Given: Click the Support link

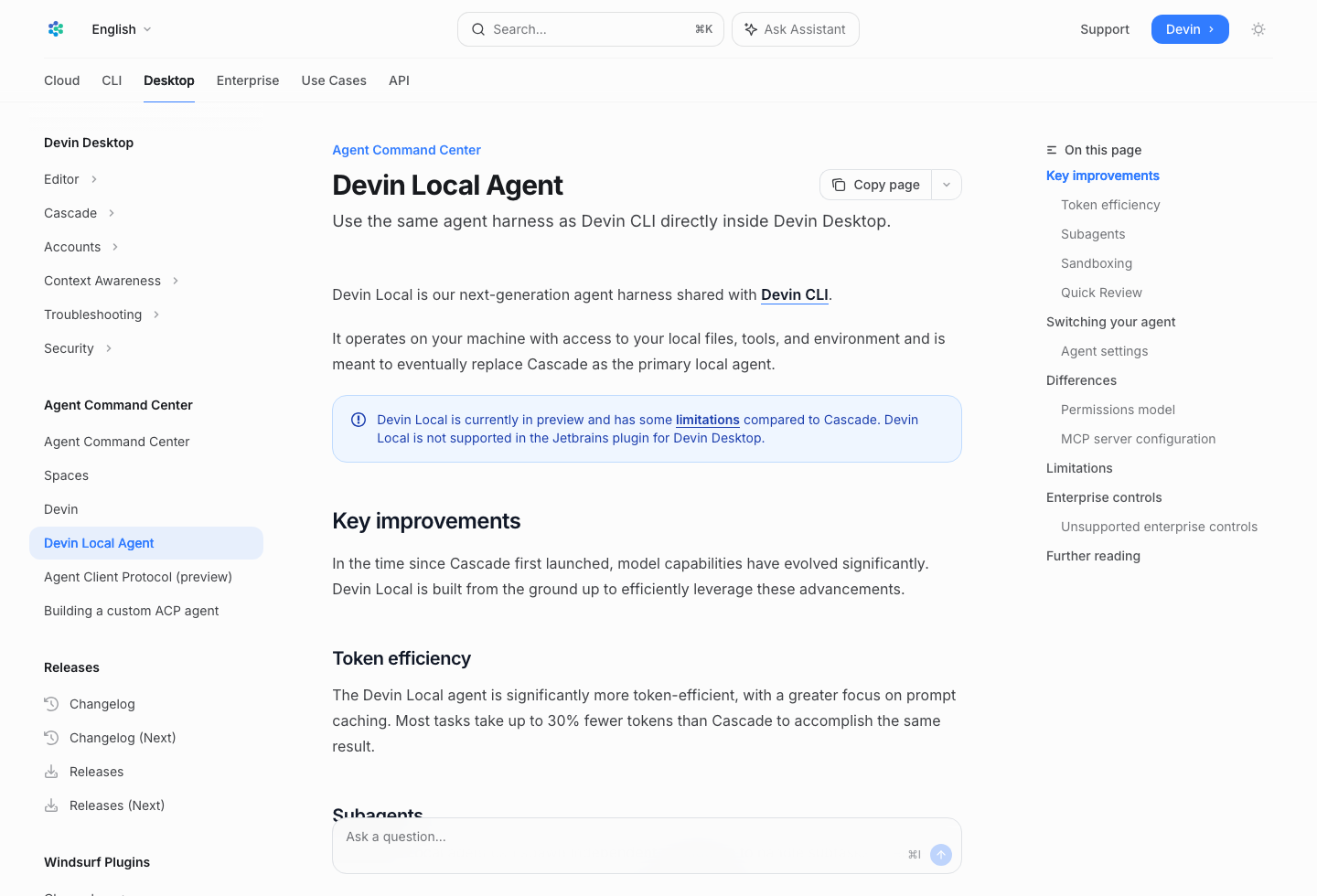Looking at the screenshot, I should (x=1105, y=29).
